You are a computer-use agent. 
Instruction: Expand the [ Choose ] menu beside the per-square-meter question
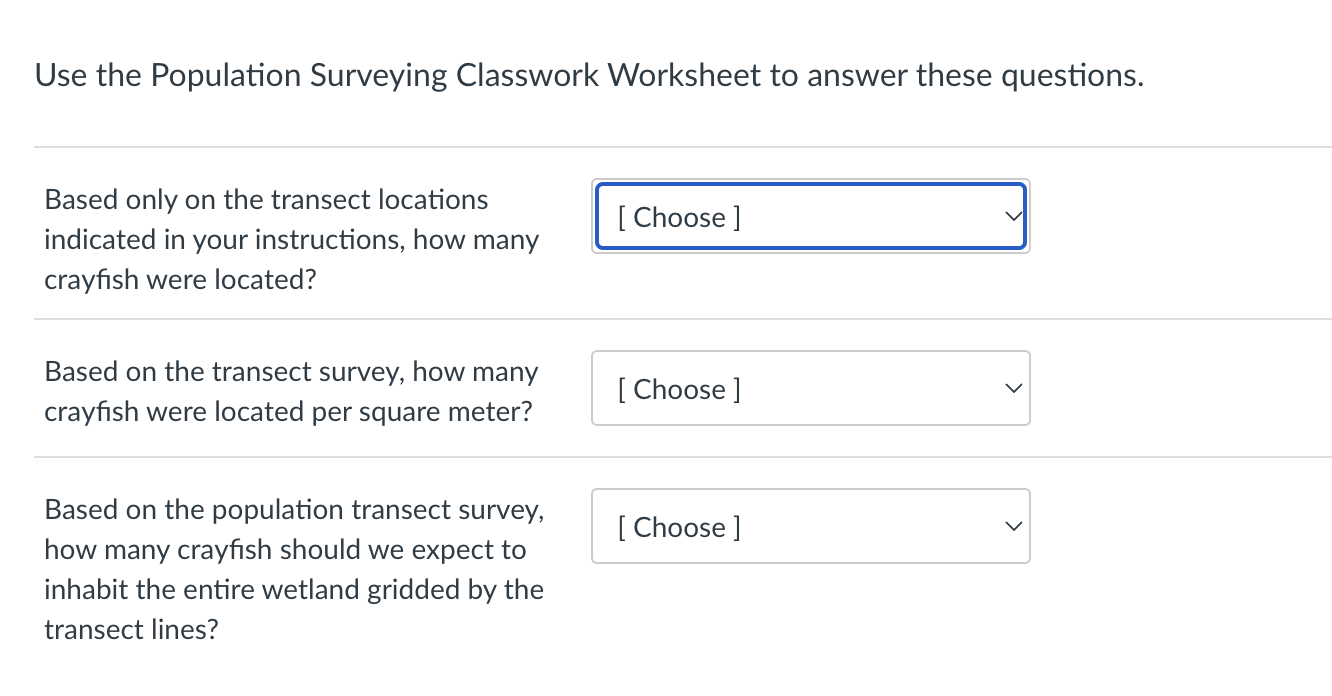tap(810, 388)
